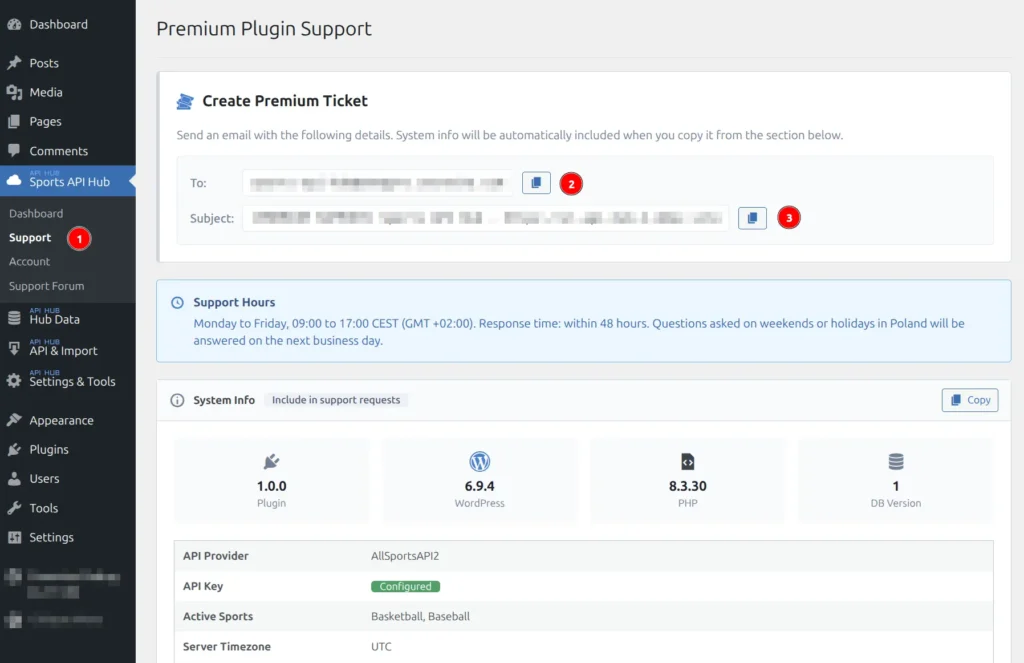1024x663 pixels.
Task: Open the Account submenu item
Action: coord(29,261)
